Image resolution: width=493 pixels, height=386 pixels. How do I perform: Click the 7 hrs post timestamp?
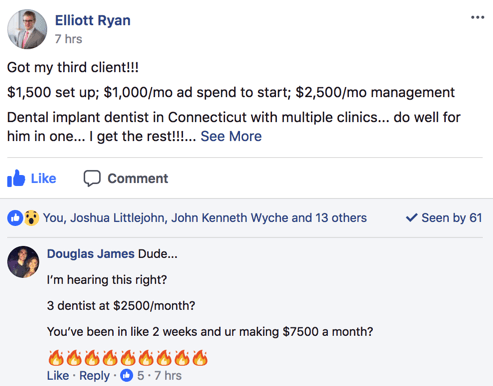[68, 39]
